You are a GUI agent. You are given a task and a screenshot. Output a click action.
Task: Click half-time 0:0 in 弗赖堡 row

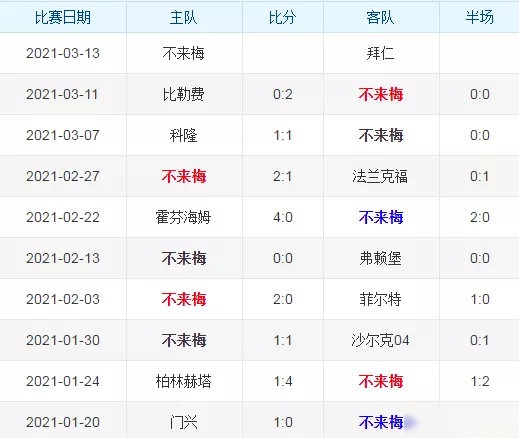(480, 258)
